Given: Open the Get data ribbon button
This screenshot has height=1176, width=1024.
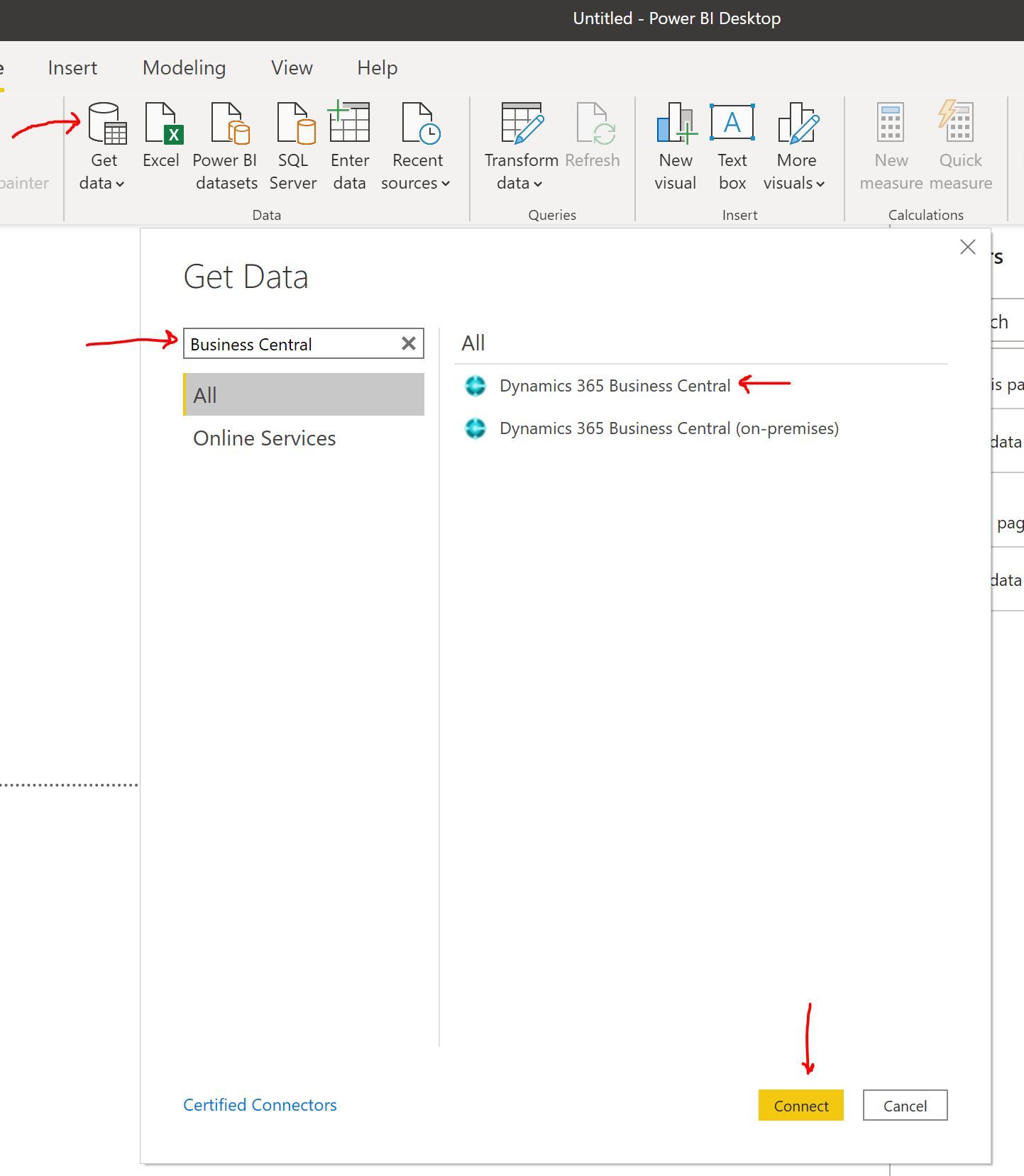Looking at the screenshot, I should pyautogui.click(x=104, y=146).
